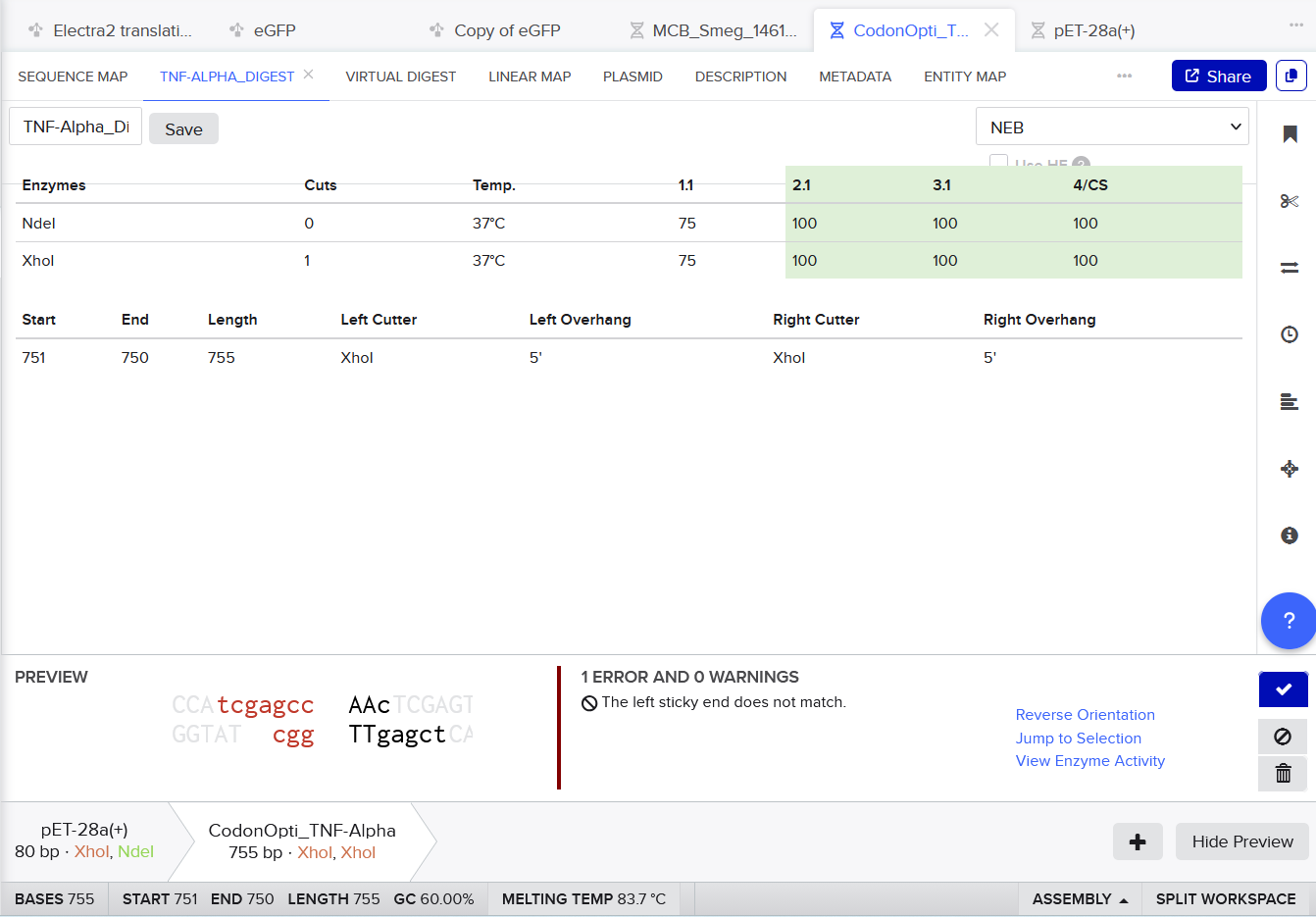Click SPLIT WORKSPACE in status bar
The image size is (1316, 917).
coord(1226,899)
